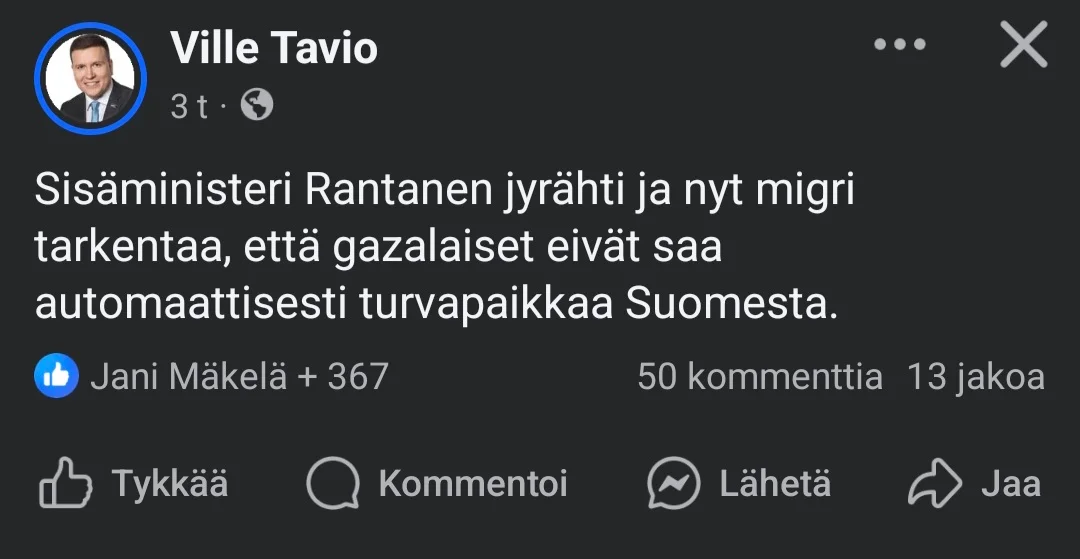Show the "+ 367" other reactors
Viewport: 1080px width, 559px height.
pyautogui.click(x=343, y=377)
